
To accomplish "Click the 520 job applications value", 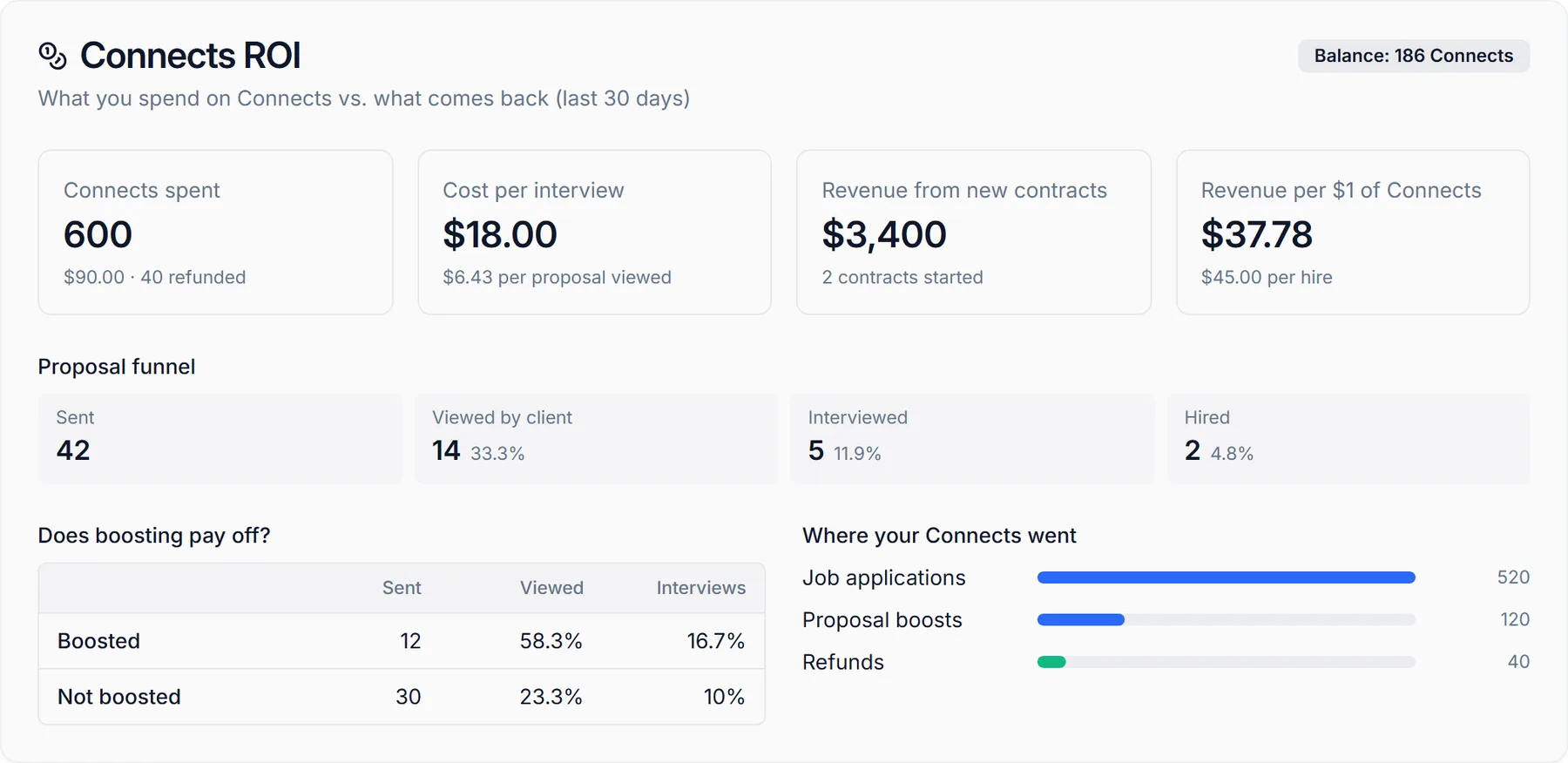I will [x=1513, y=577].
